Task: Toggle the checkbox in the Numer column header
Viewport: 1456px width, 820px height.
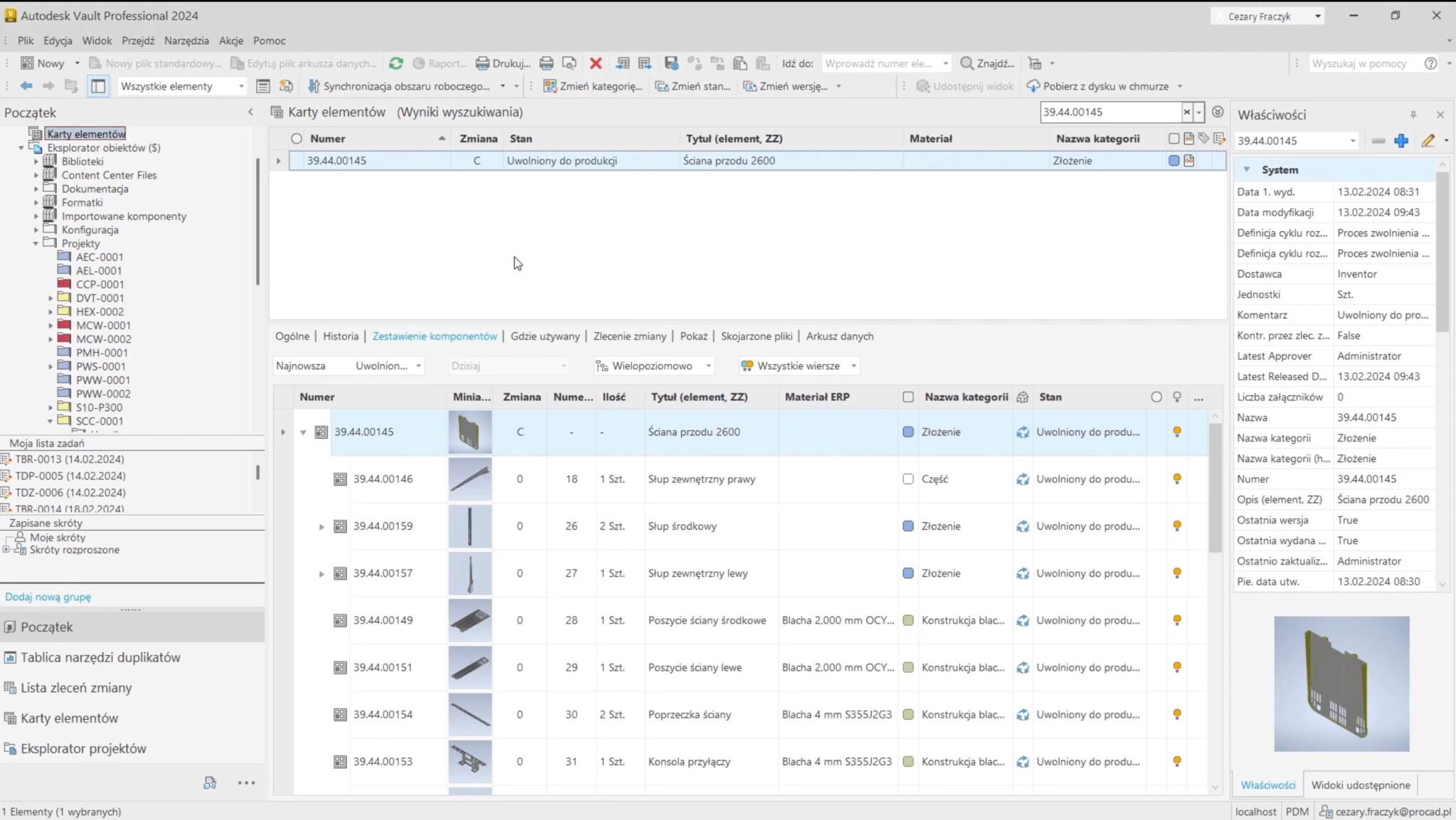Action: coord(296,138)
